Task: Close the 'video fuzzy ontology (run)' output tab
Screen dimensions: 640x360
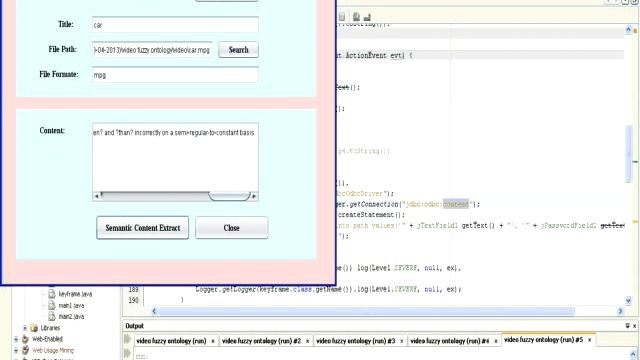Action: point(213,341)
